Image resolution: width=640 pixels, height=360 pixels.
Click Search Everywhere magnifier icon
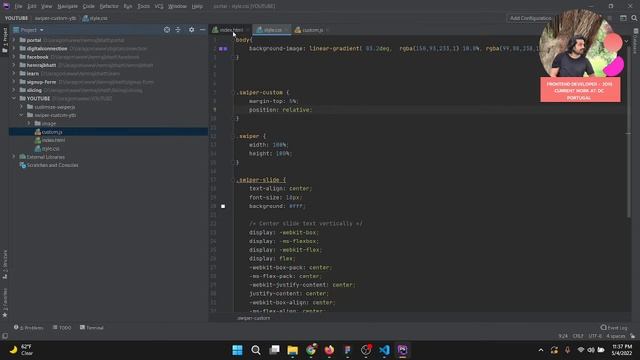tap(634, 18)
